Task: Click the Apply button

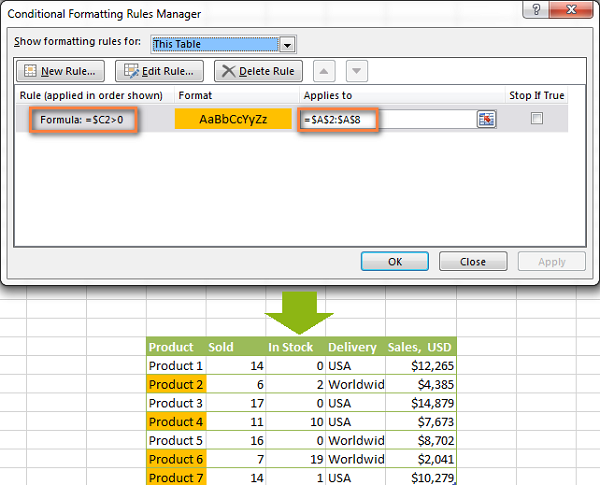Action: pos(551,261)
